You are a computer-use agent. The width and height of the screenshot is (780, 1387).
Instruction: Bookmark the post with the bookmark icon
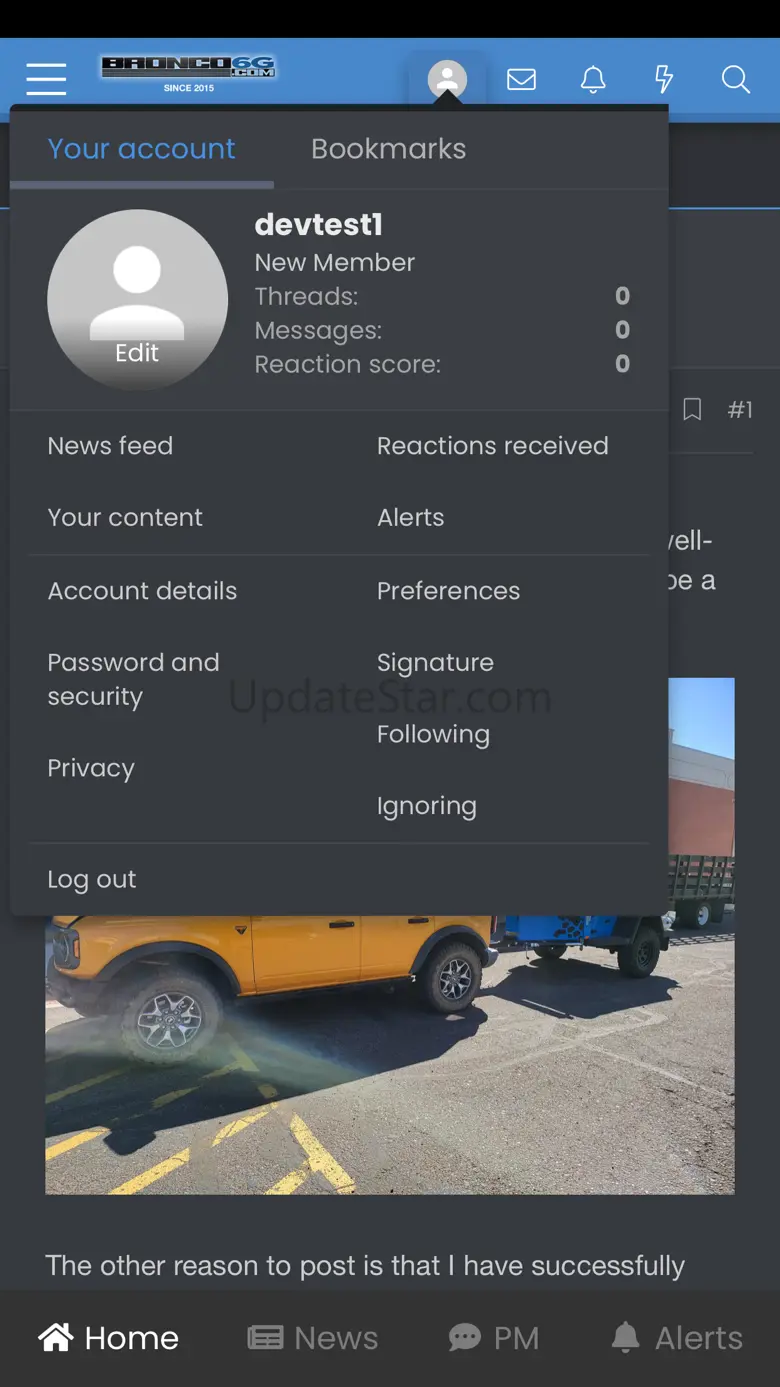692,409
